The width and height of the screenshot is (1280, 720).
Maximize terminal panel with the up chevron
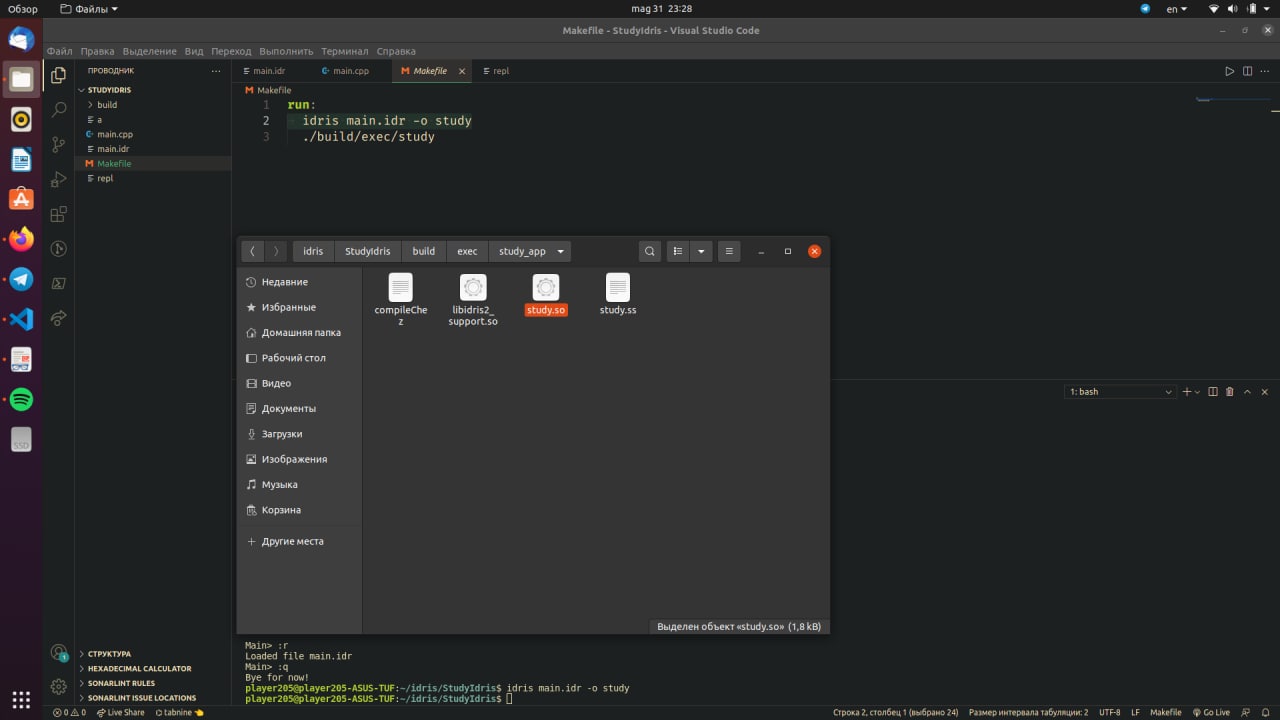(x=1248, y=392)
